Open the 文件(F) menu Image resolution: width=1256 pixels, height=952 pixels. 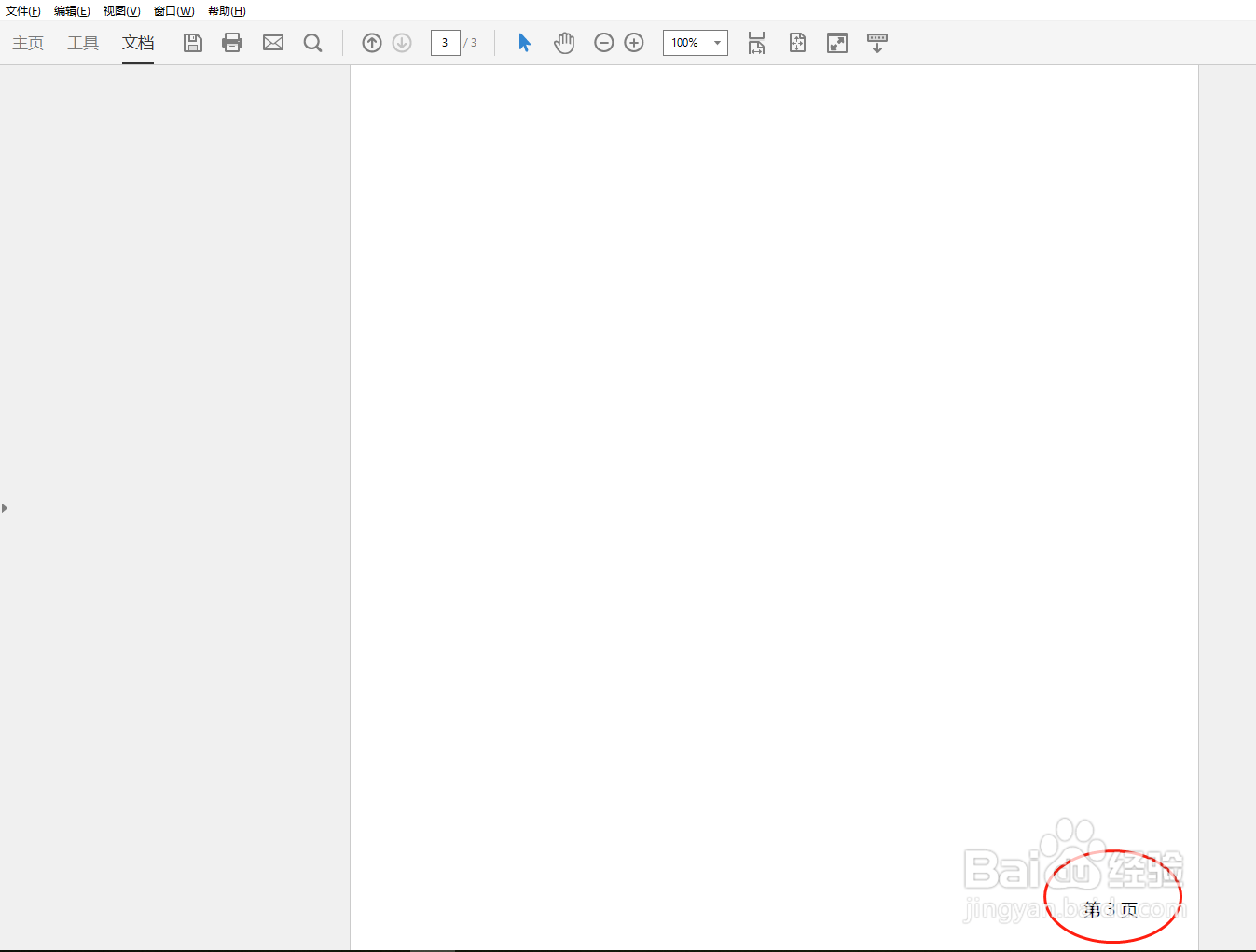pyautogui.click(x=23, y=11)
